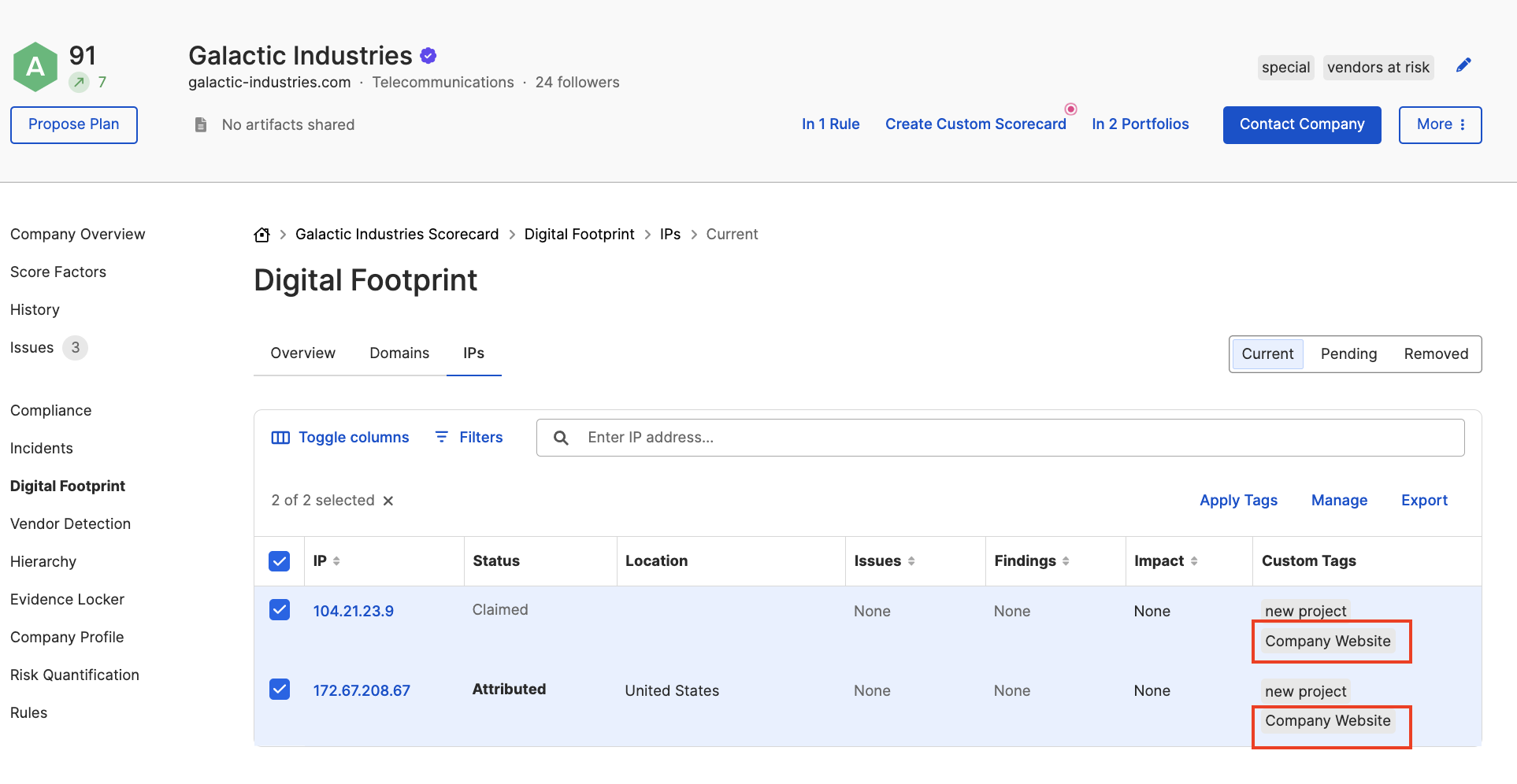Clear selection with the X icon

click(388, 501)
